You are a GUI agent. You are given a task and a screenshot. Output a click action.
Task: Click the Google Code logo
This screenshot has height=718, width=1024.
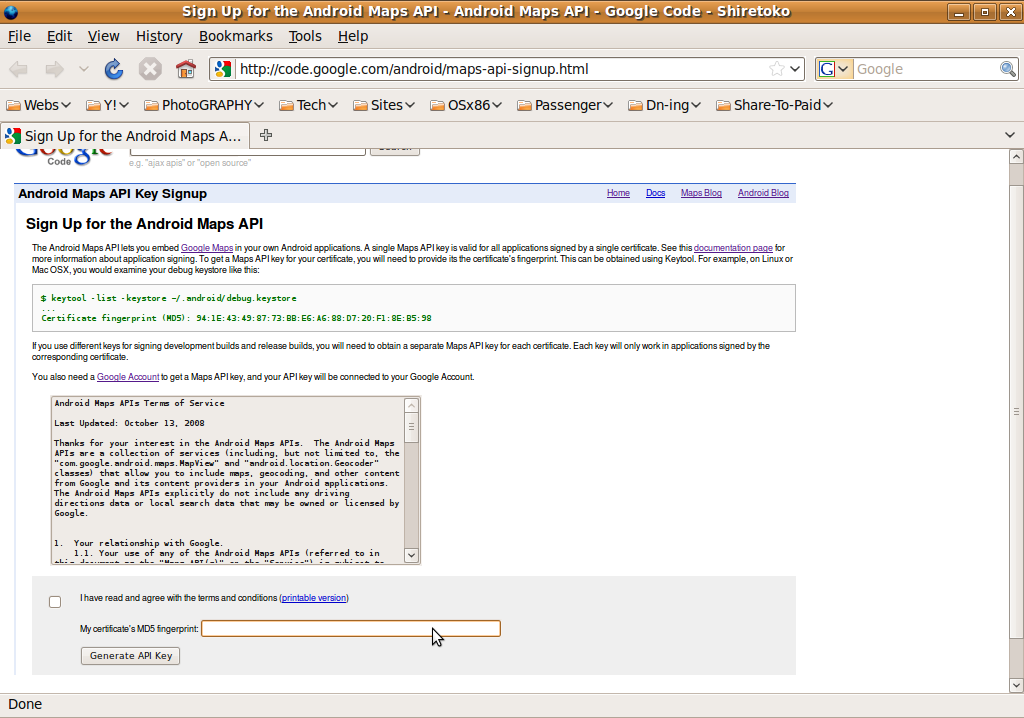click(x=63, y=157)
